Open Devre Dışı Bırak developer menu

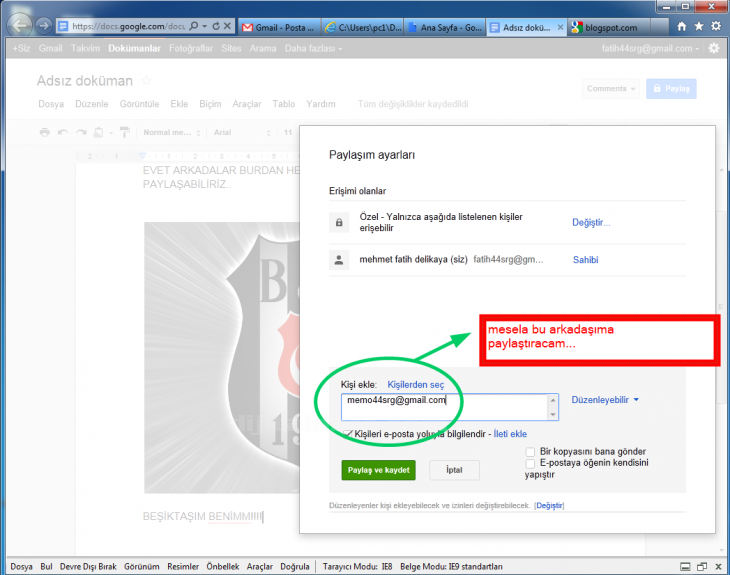coord(88,567)
